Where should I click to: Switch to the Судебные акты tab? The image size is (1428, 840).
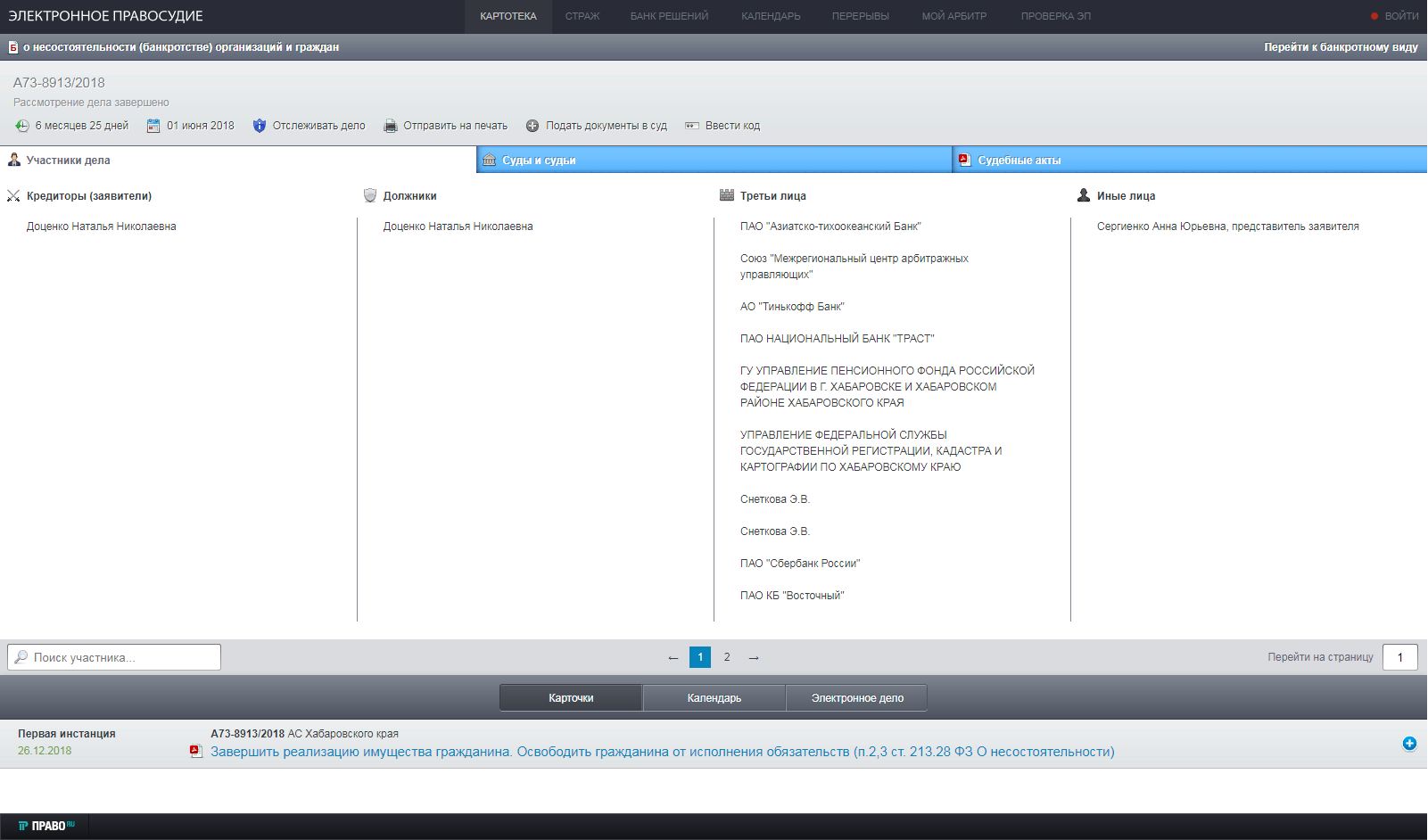pos(1019,161)
